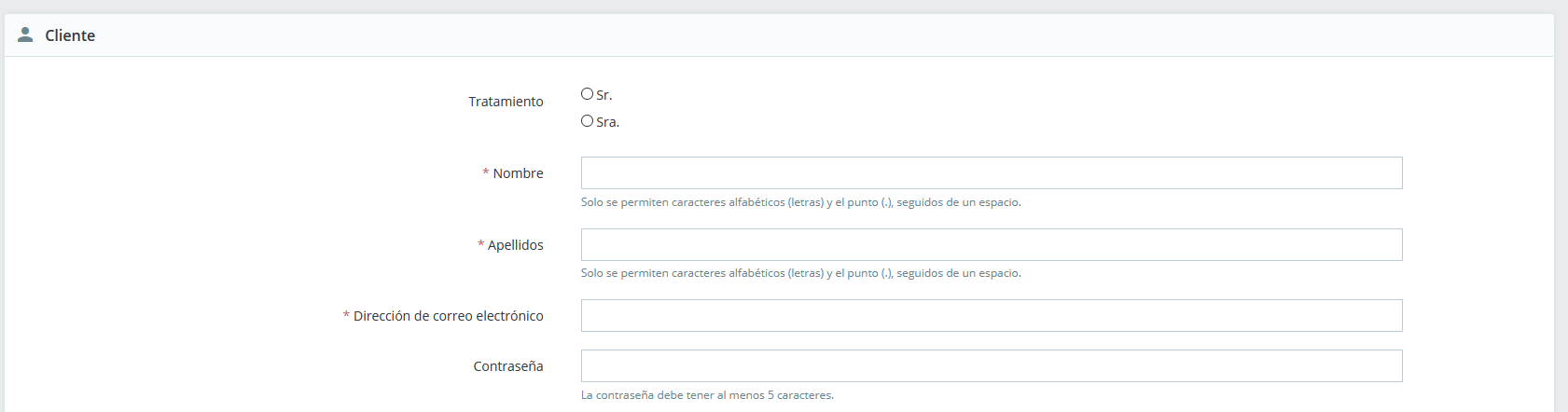The height and width of the screenshot is (412, 1568).
Task: Focus the Nombre text field
Action: [991, 173]
